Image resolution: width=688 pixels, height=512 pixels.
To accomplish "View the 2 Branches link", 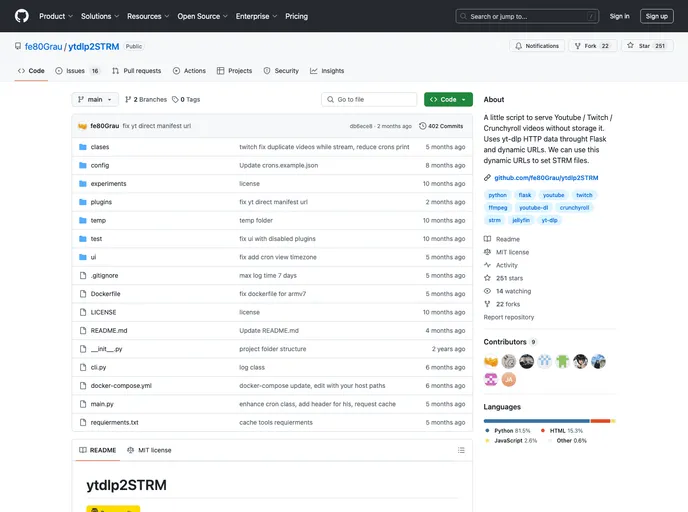I will click(147, 100).
